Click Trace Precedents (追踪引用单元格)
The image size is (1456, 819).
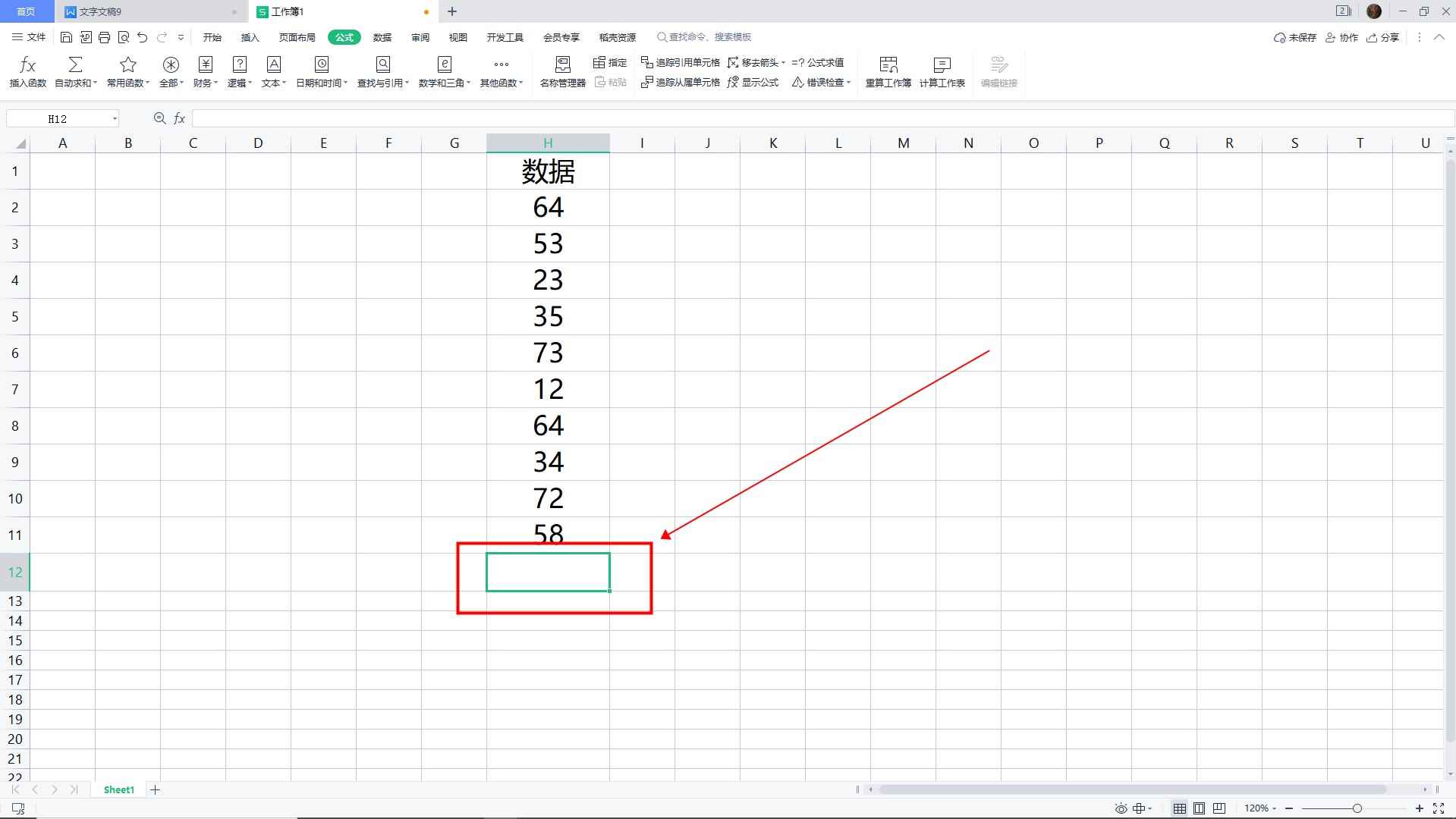point(681,62)
